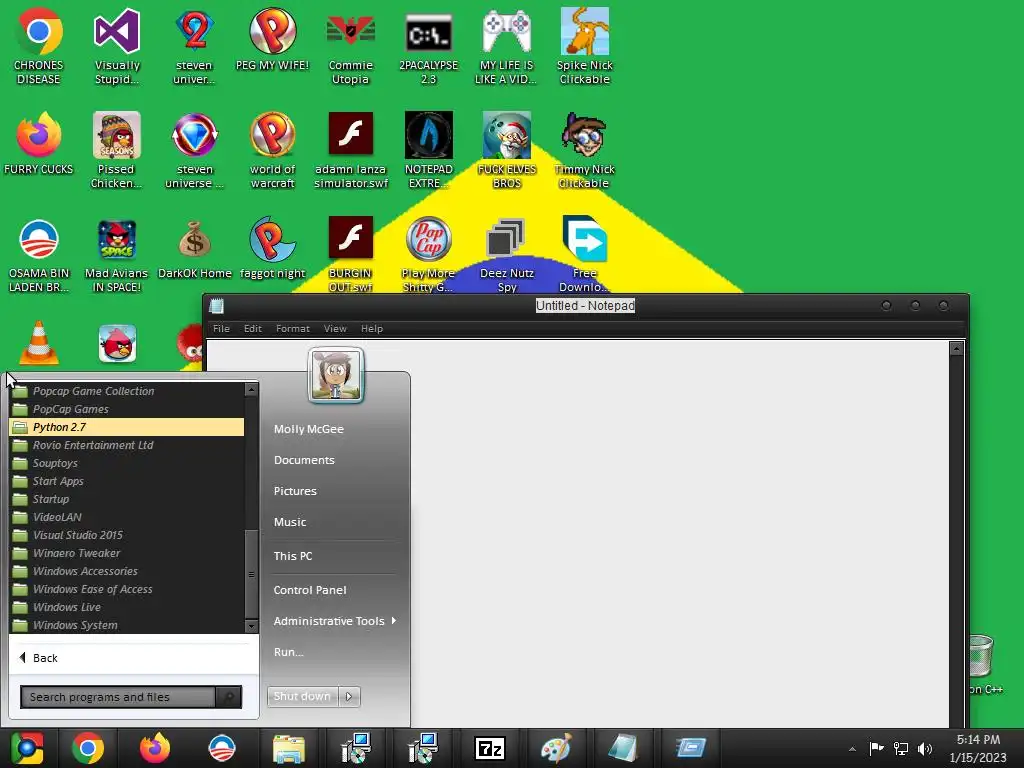1024x768 pixels.
Task: Open Documents from the Start menu
Action: 304,460
